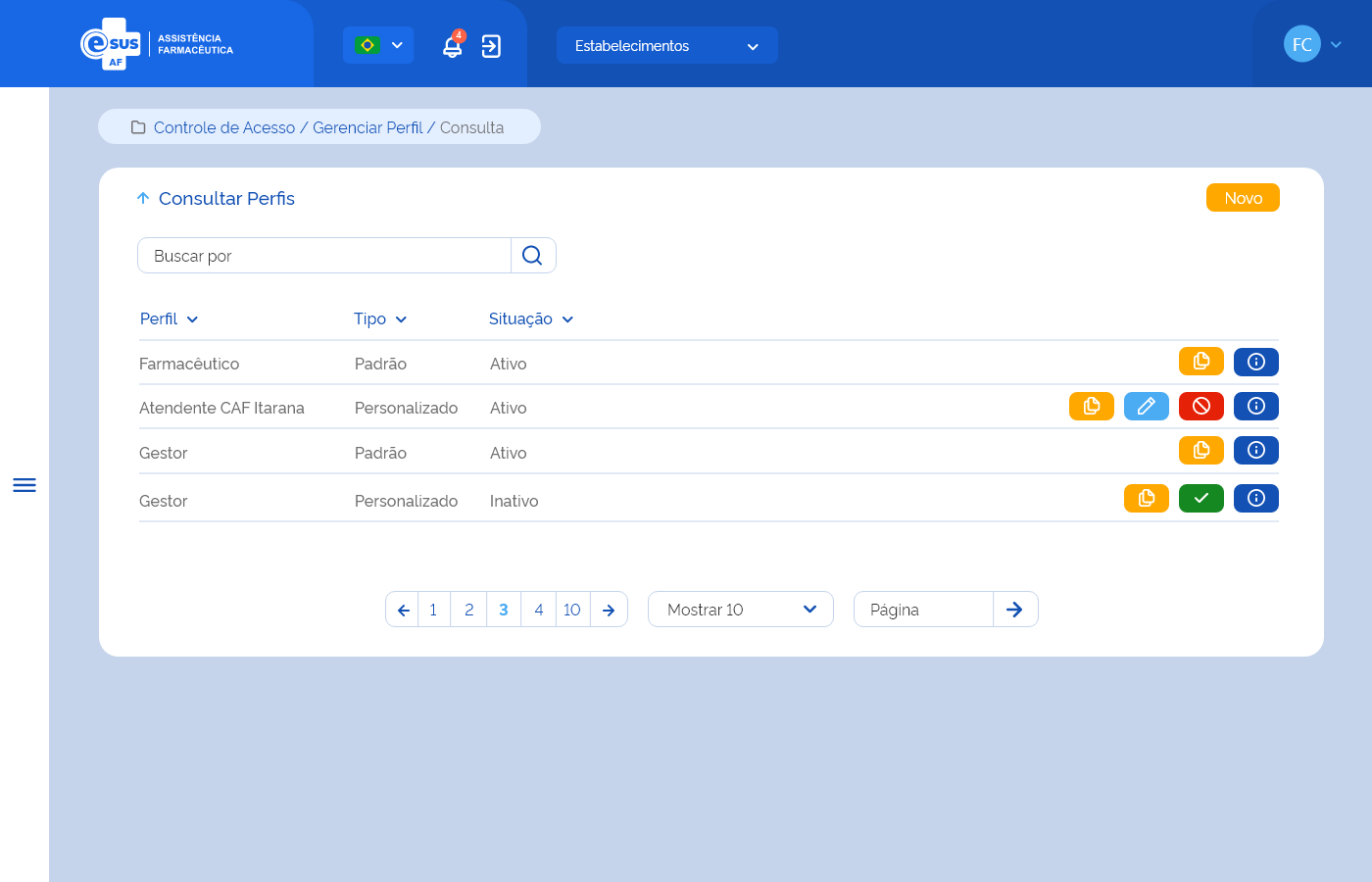Sort by the Tipo column

click(379, 319)
